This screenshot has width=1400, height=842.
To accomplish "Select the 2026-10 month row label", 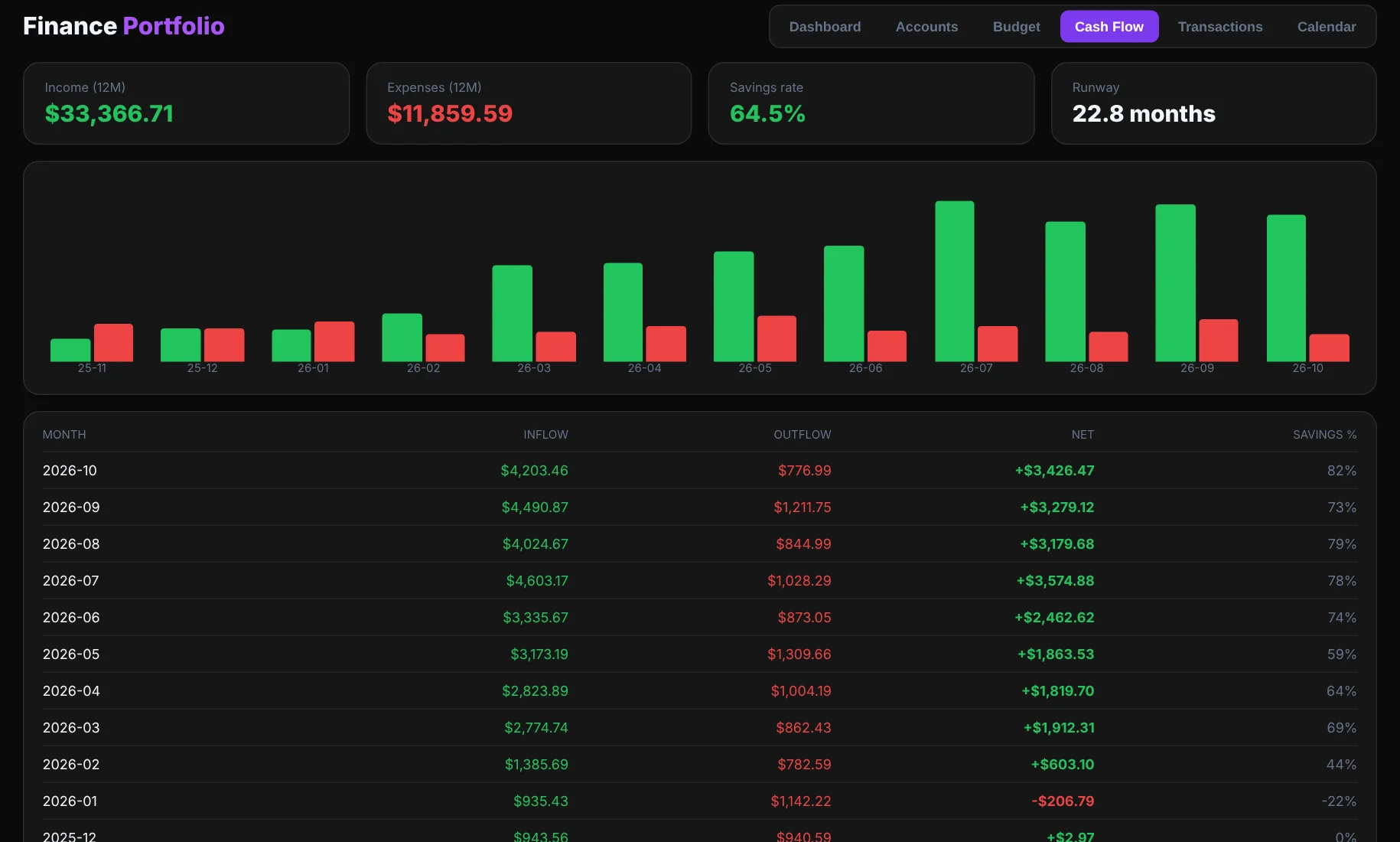I will (70, 470).
